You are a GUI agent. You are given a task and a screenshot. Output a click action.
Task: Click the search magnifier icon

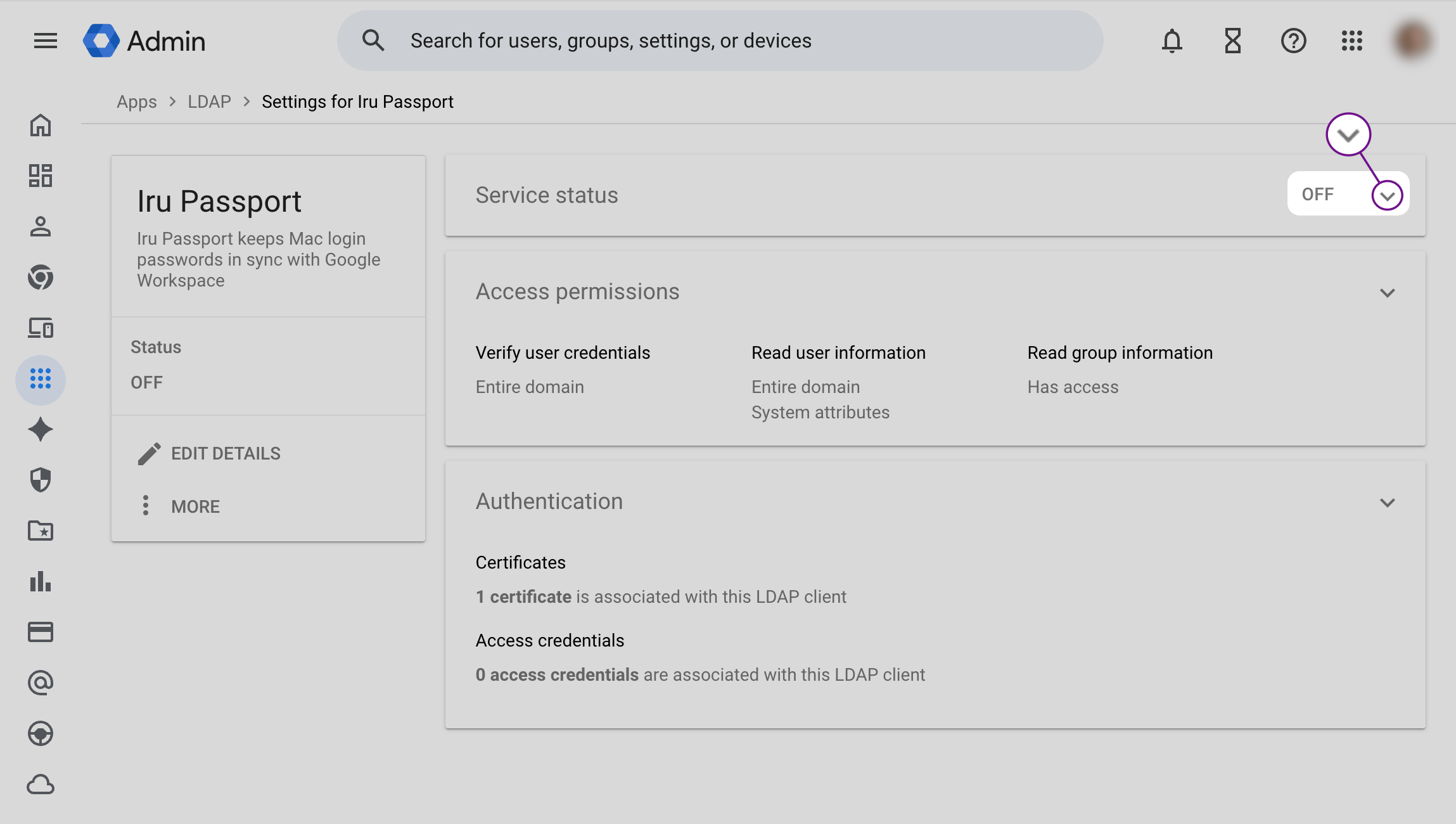point(373,41)
